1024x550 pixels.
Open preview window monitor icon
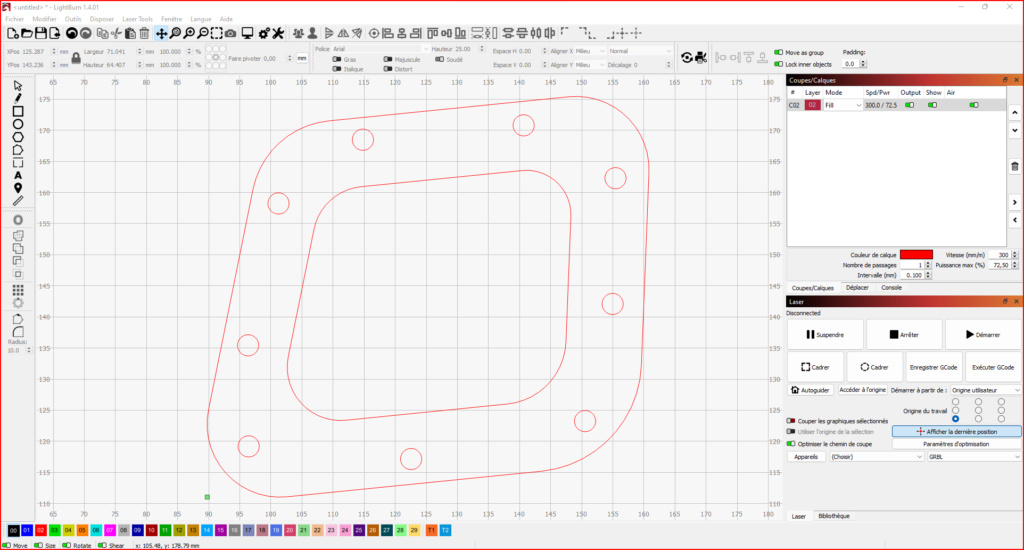pyautogui.click(x=248, y=33)
